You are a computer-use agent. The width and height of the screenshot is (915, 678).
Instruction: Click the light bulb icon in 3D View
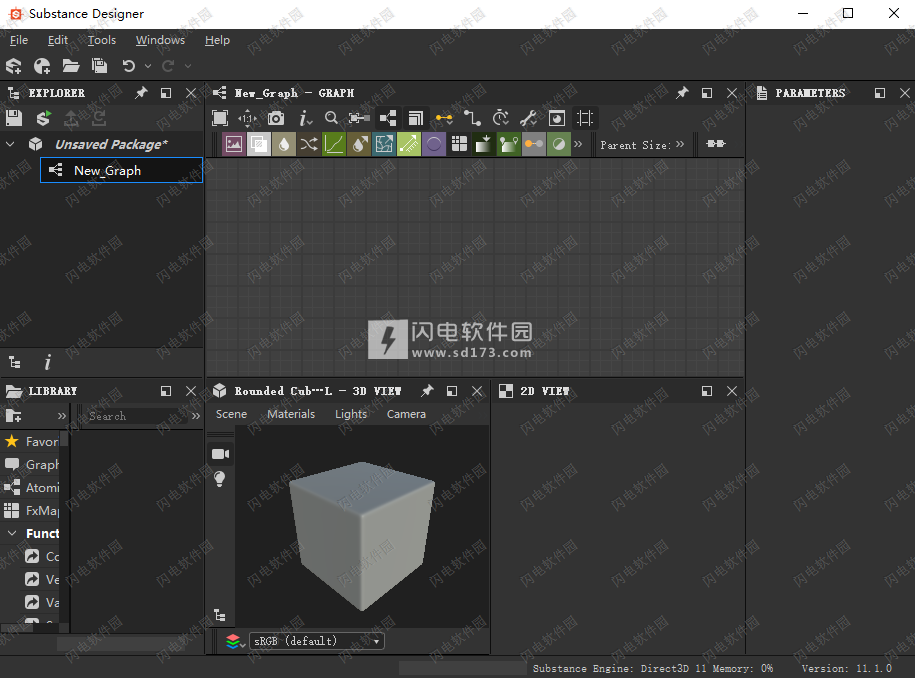(219, 479)
